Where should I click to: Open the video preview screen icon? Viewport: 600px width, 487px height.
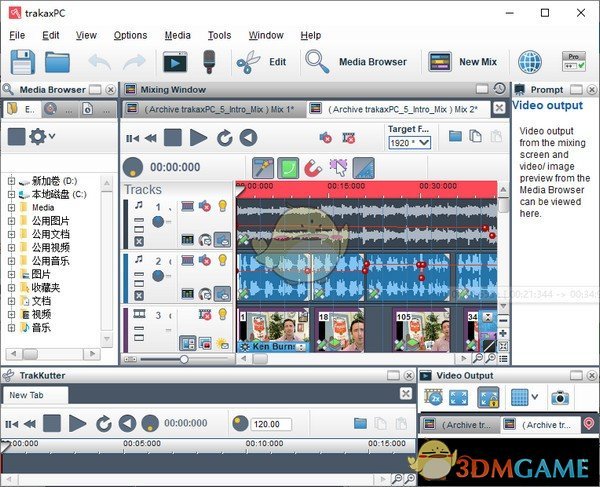(175, 62)
